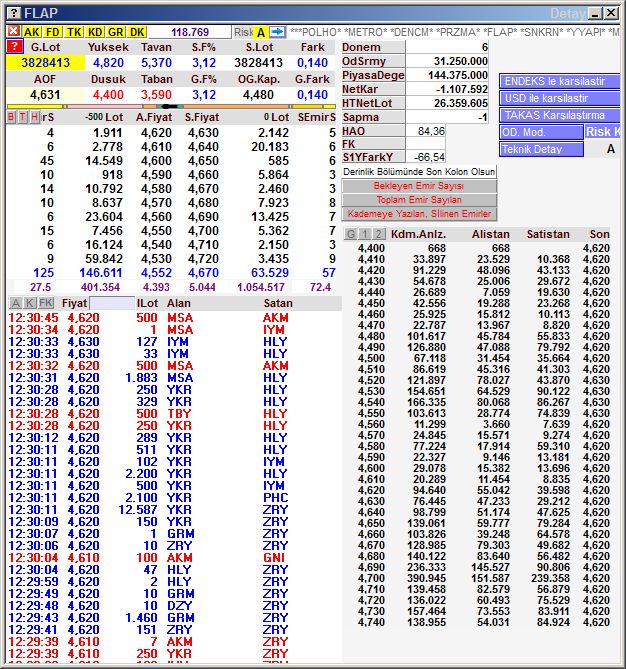
Task: Click the red X icon beside AK
Action: coord(14,31)
